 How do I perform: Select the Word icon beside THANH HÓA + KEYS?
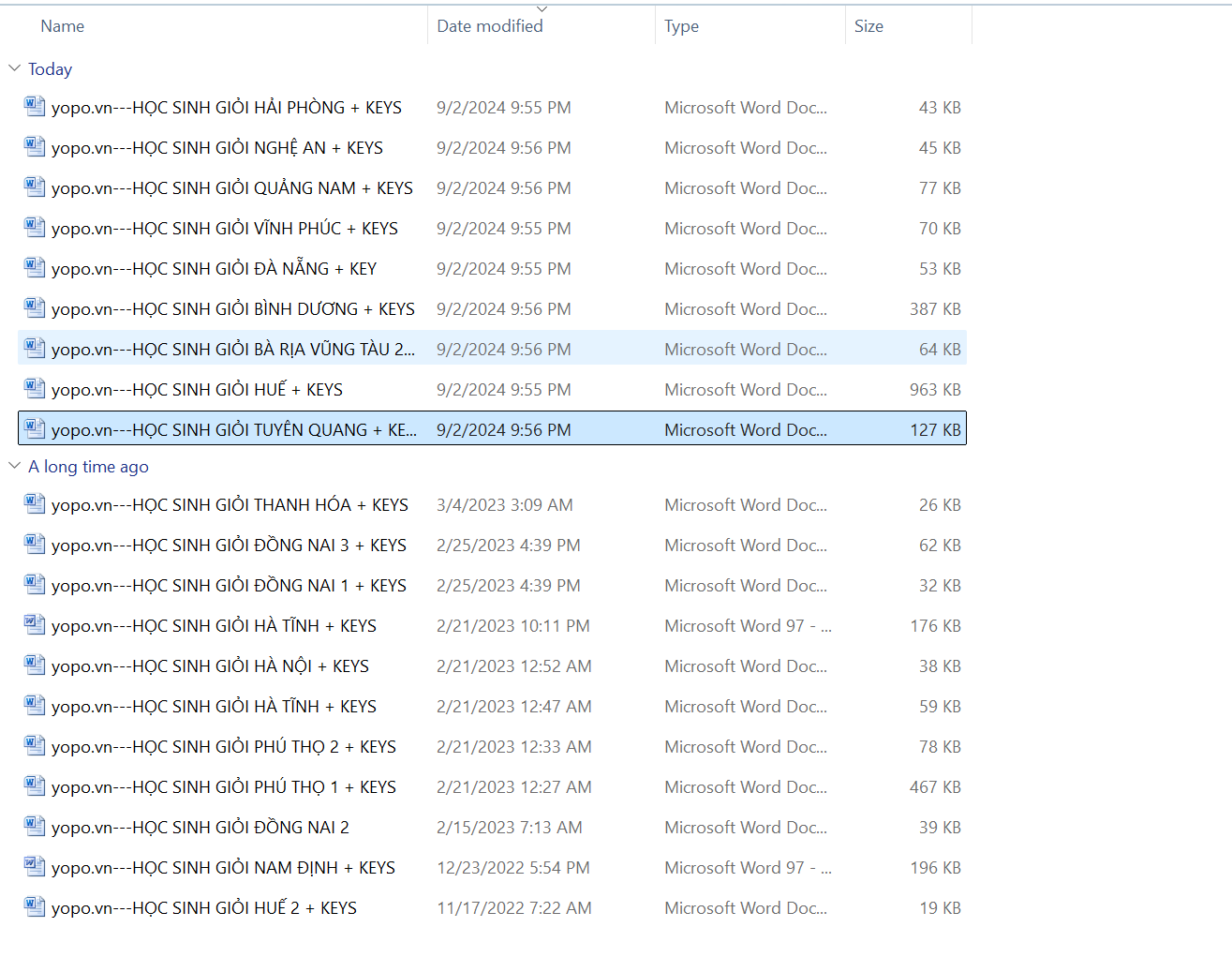[35, 503]
